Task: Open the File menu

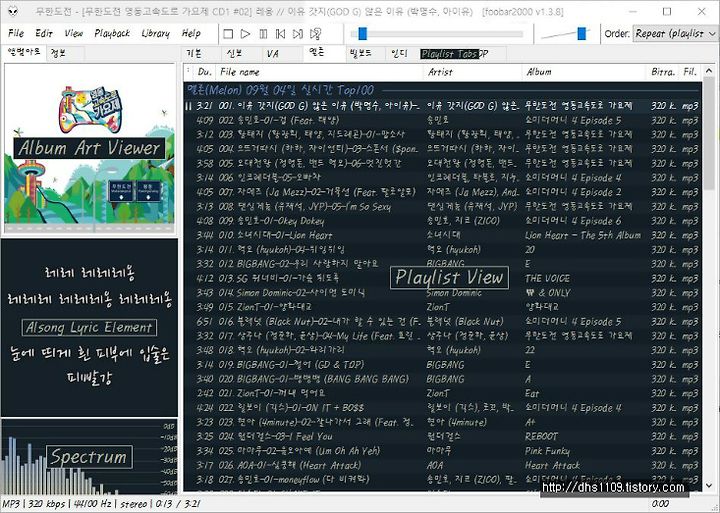Action: pyautogui.click(x=16, y=33)
